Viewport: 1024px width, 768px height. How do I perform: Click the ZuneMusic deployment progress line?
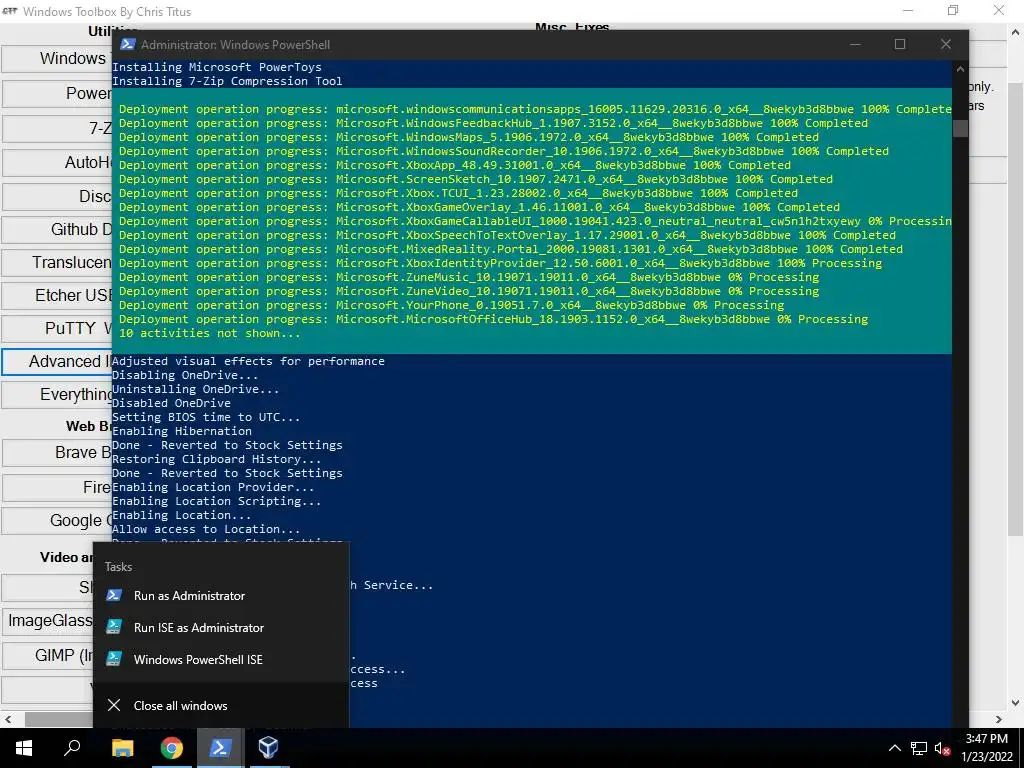click(469, 277)
